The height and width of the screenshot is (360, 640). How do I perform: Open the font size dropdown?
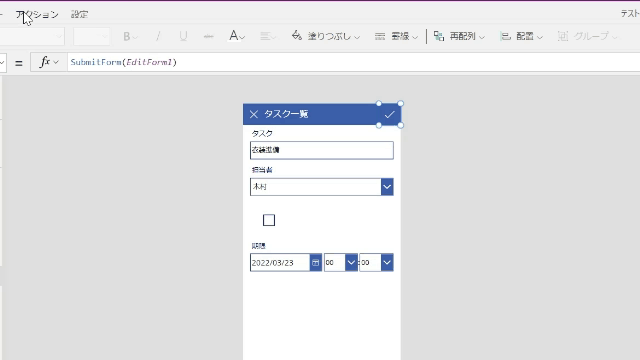[92, 36]
